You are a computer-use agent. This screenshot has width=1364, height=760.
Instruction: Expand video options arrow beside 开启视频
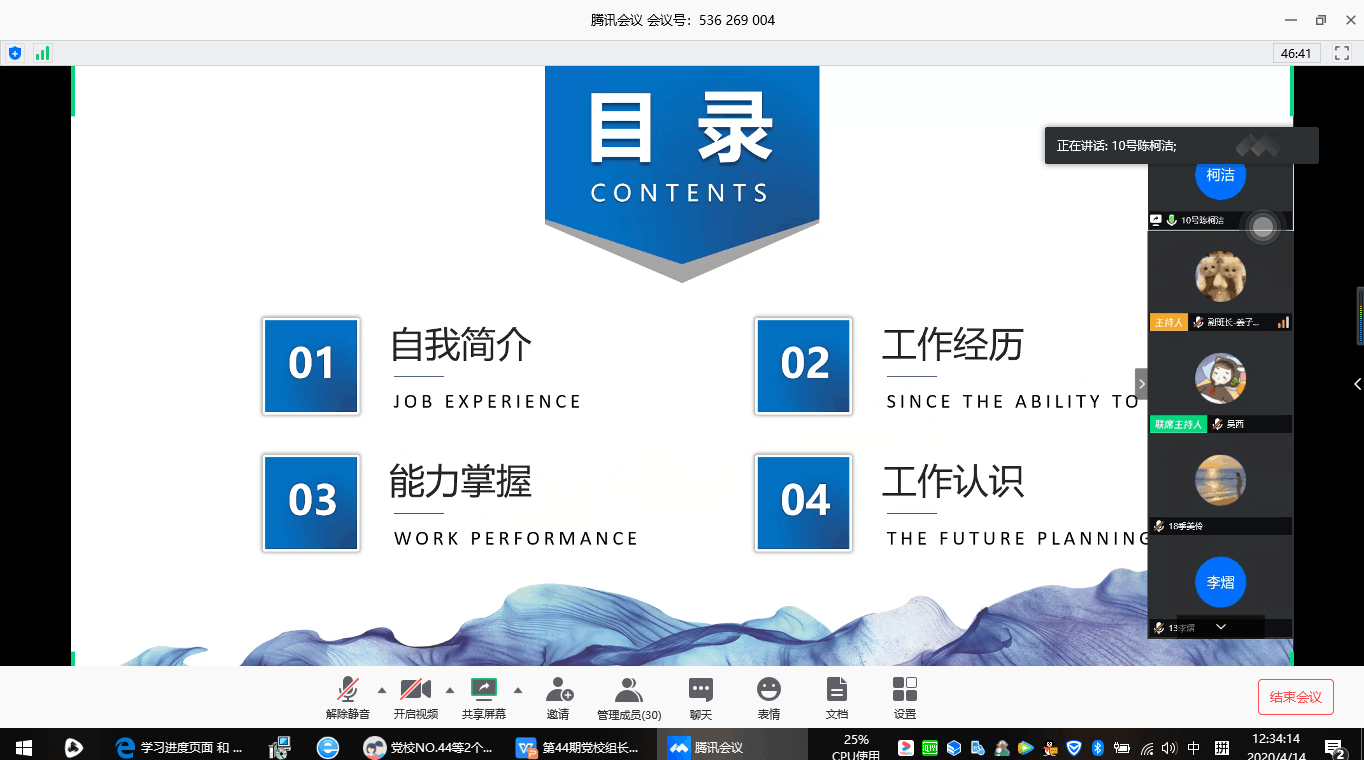point(449,689)
